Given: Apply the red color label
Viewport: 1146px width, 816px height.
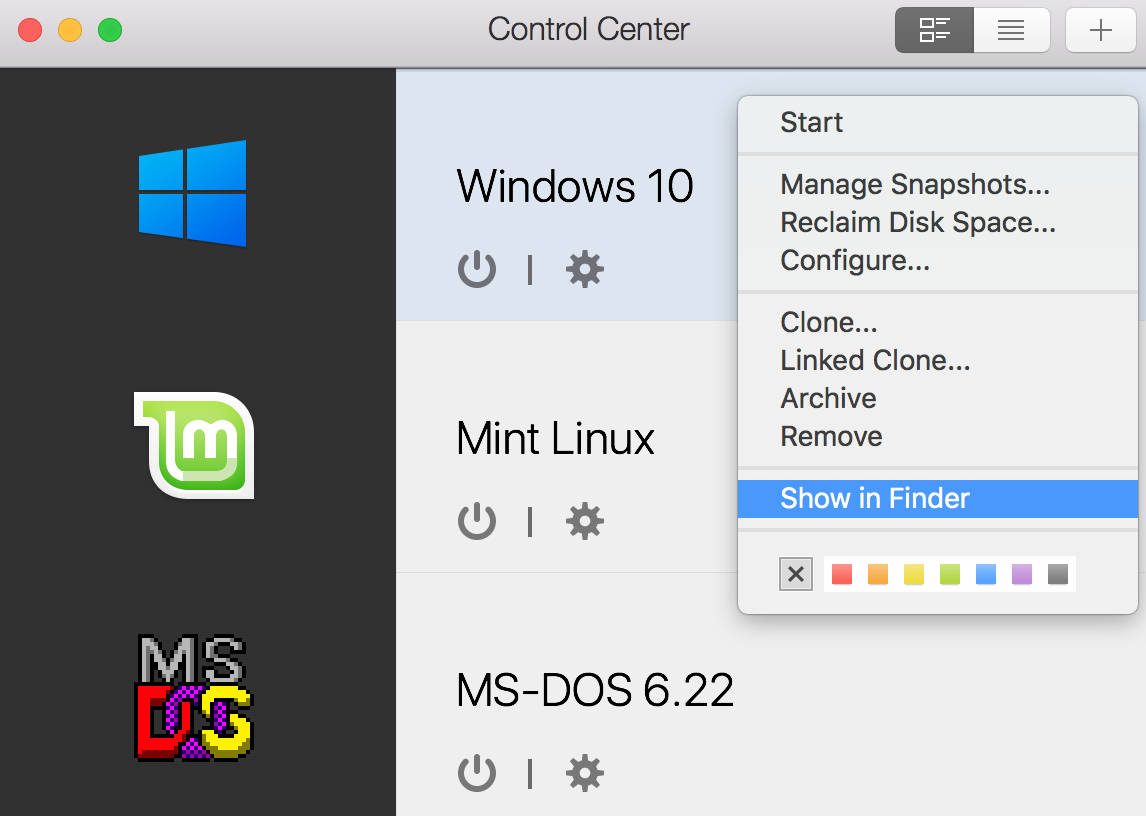Looking at the screenshot, I should coord(842,574).
